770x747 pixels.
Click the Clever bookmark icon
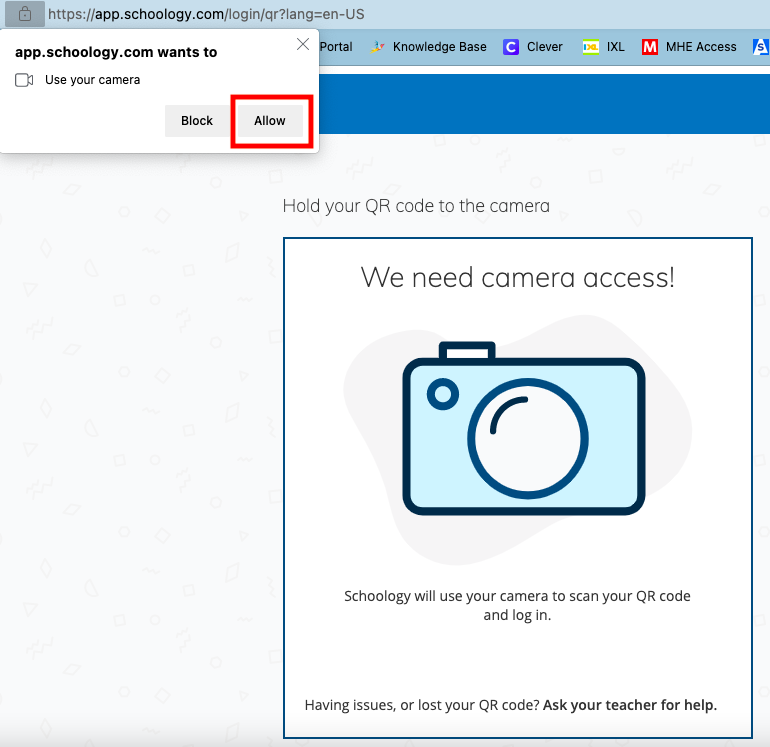(511, 47)
